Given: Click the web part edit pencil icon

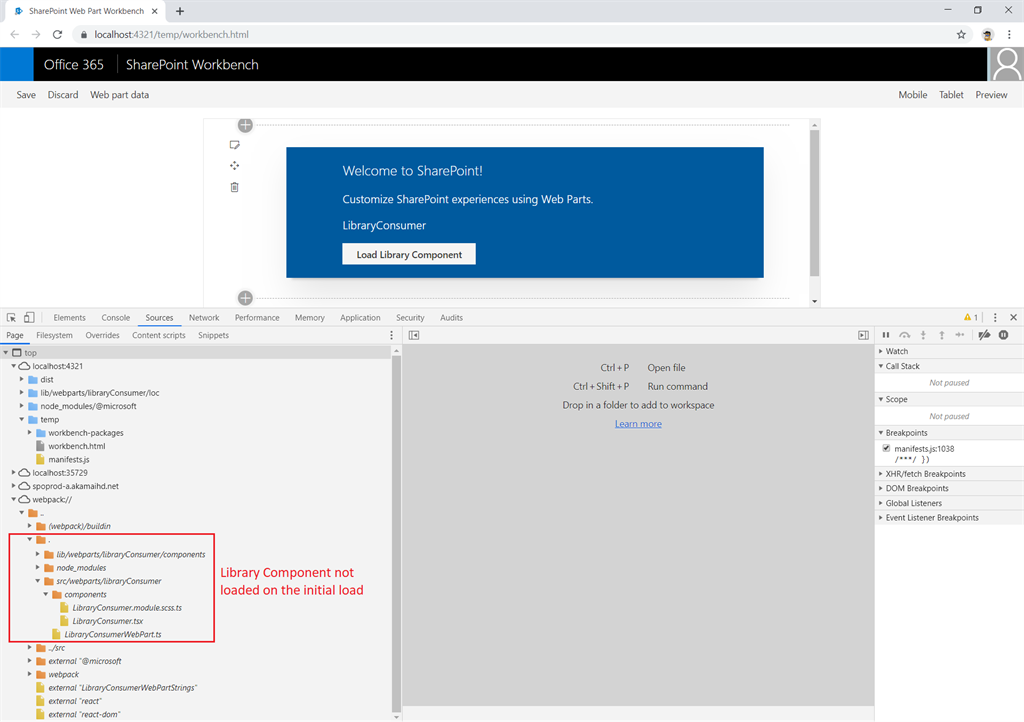Looking at the screenshot, I should point(234,145).
